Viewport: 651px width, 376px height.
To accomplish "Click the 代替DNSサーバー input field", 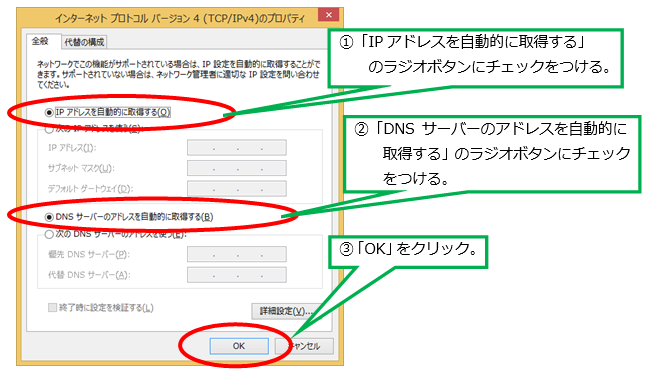I will click(237, 275).
